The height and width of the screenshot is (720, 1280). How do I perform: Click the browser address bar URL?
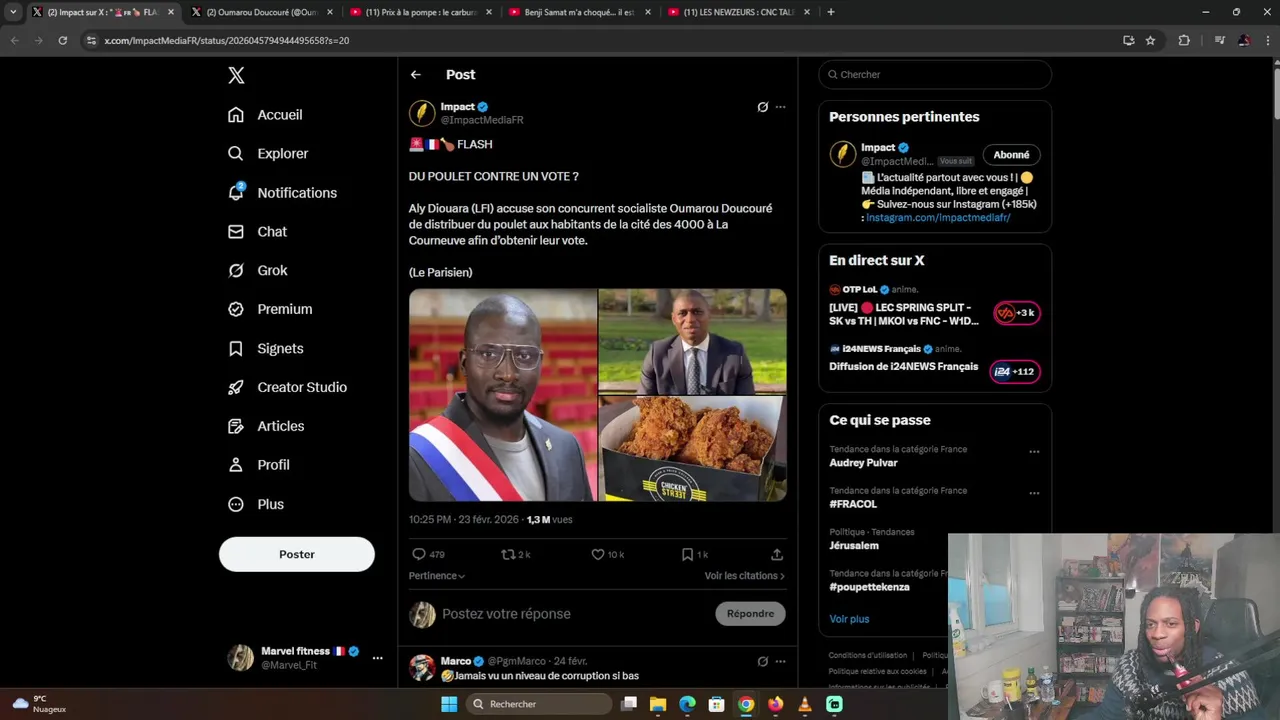pyautogui.click(x=227, y=41)
